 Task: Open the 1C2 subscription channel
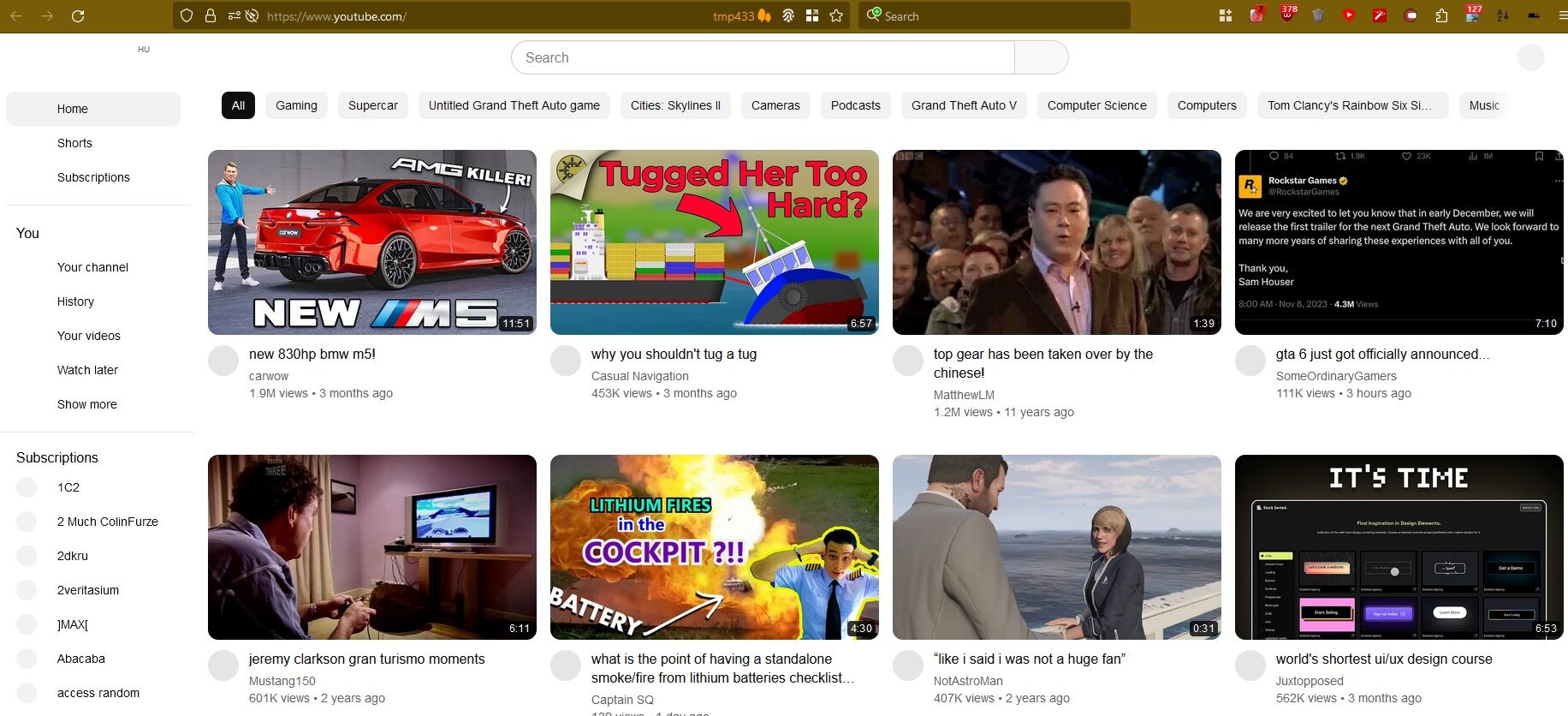93,487
